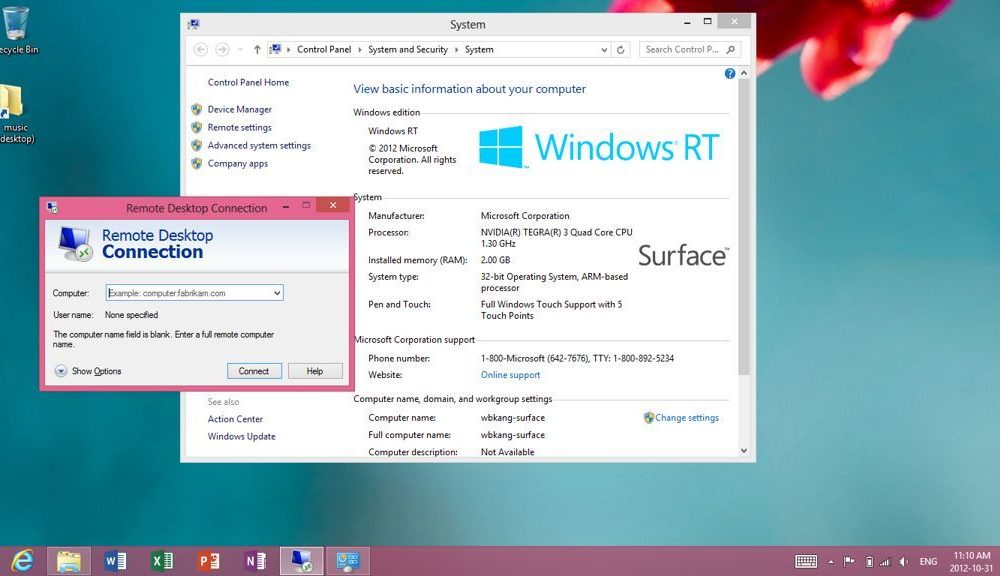Open Action Center flag icon in tray
This screenshot has width=1000, height=576.
849,561
